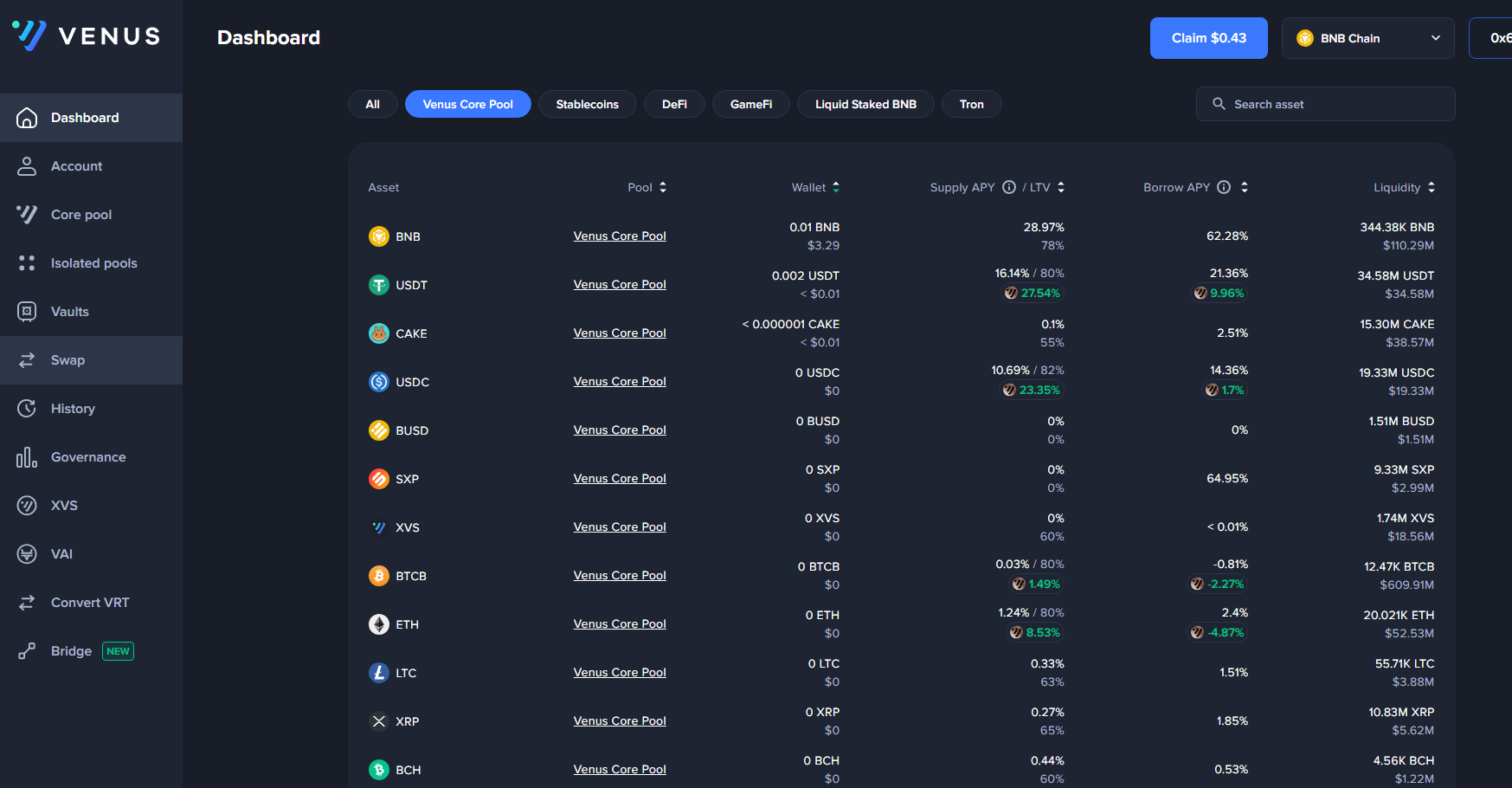The image size is (1512, 788).
Task: Click the Venus logo
Action: coord(86,36)
